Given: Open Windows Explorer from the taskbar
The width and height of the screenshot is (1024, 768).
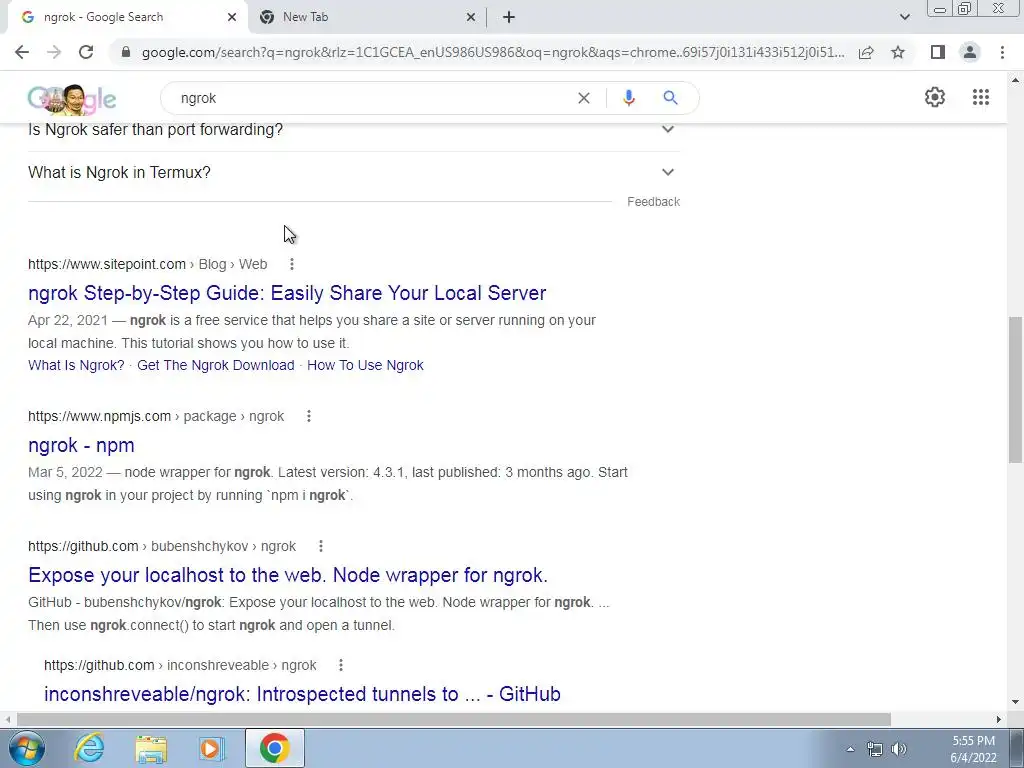Looking at the screenshot, I should click(151, 749).
